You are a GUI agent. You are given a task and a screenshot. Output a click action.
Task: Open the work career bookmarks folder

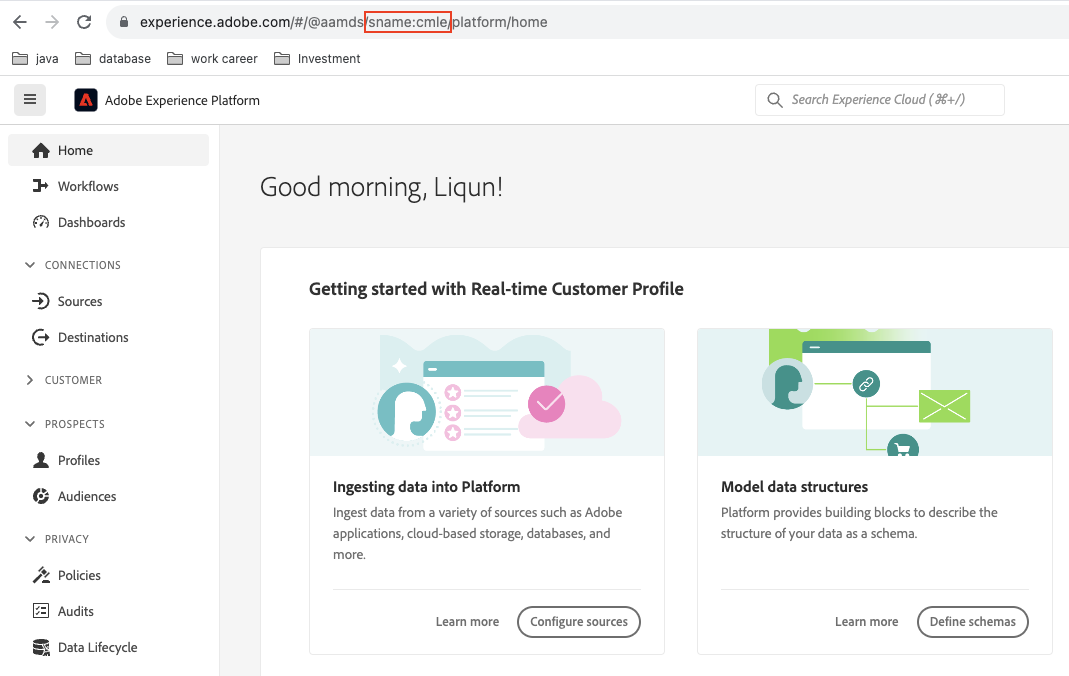tap(213, 59)
